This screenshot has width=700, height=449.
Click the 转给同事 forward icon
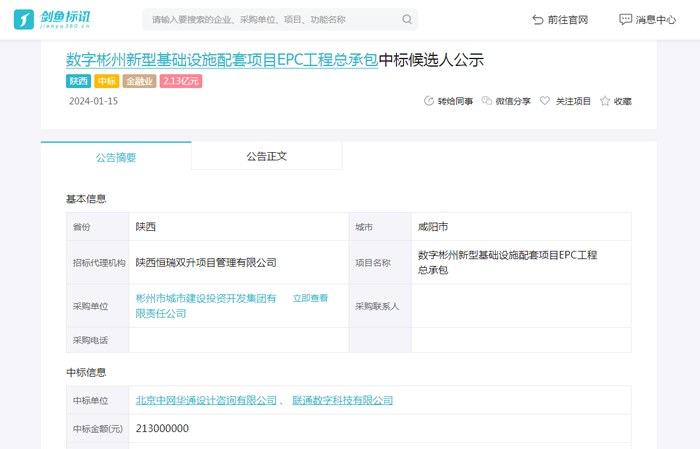[429, 101]
